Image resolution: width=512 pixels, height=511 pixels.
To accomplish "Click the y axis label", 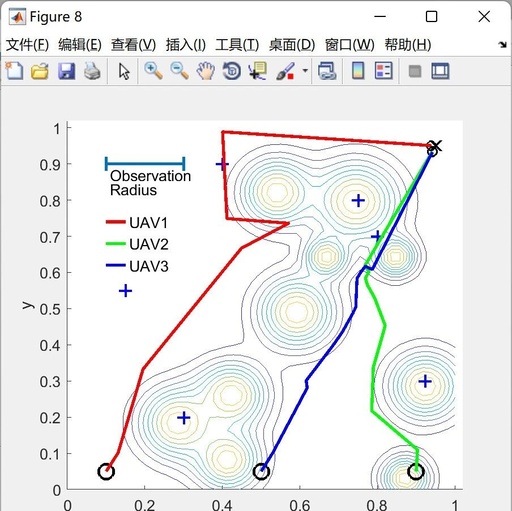I will tap(28, 305).
